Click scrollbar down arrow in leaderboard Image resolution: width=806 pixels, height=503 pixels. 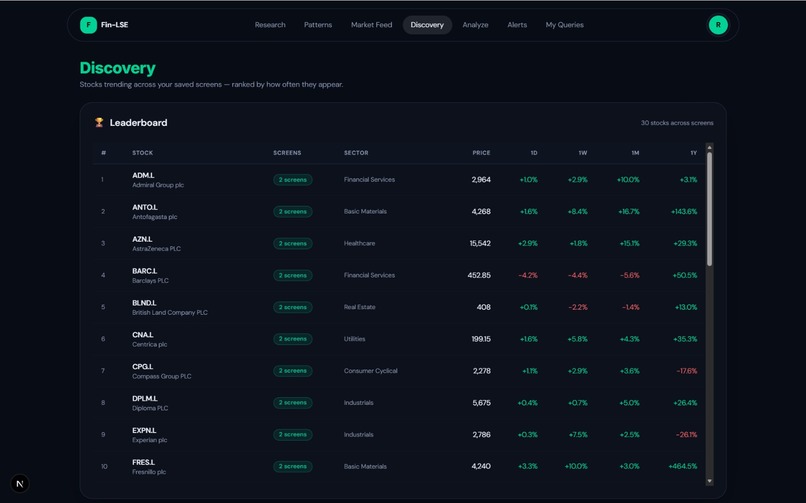[709, 481]
